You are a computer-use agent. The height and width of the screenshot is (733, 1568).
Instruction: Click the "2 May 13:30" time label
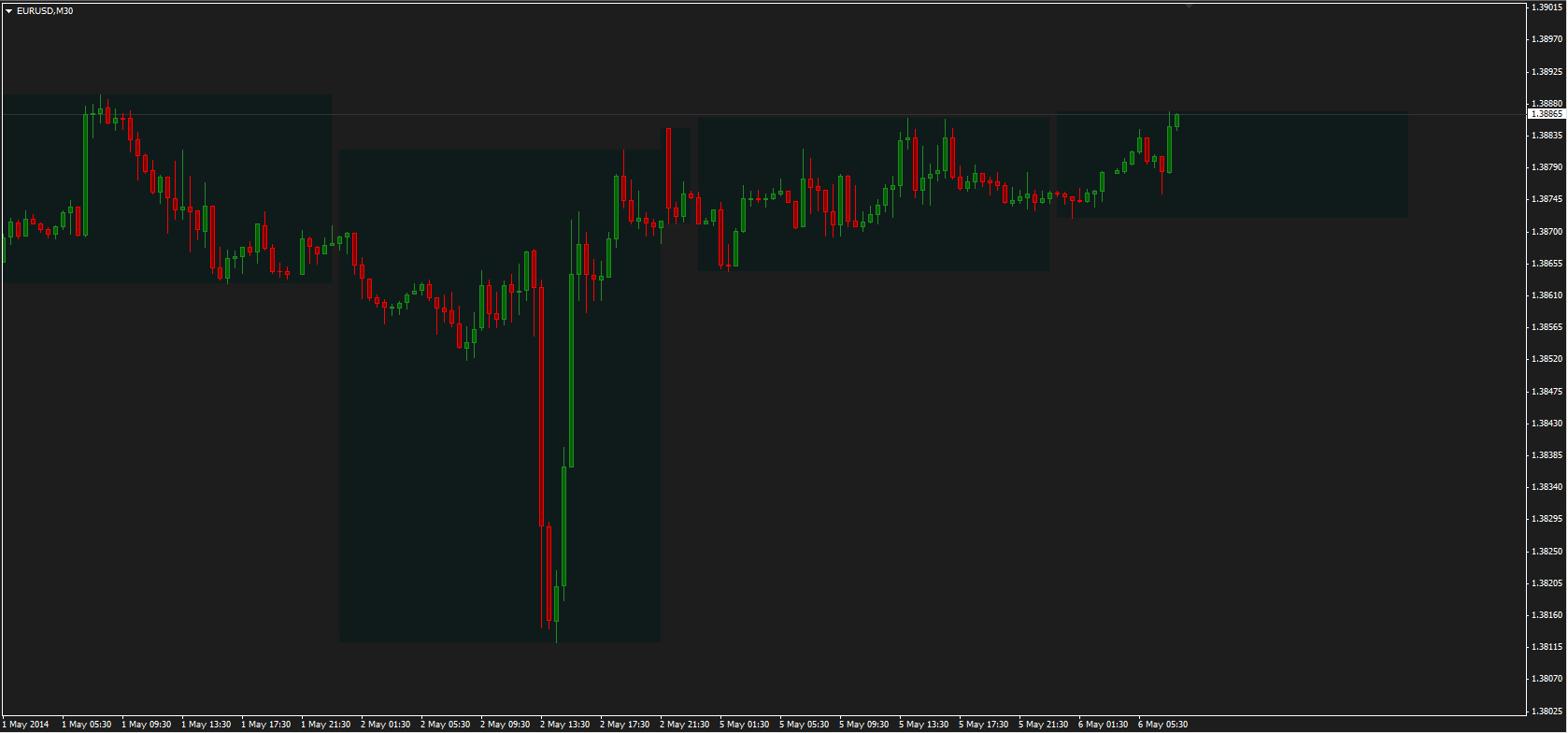pyautogui.click(x=565, y=725)
